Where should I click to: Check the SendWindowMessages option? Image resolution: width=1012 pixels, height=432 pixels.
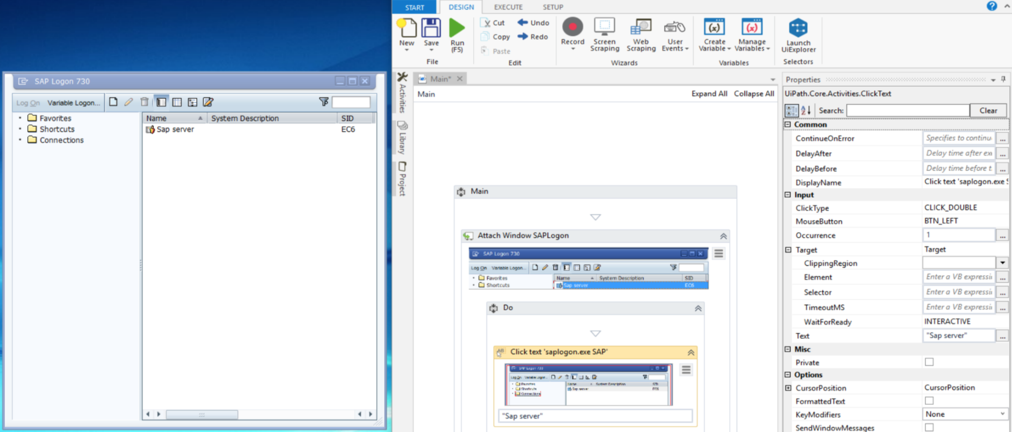pyautogui.click(x=929, y=427)
